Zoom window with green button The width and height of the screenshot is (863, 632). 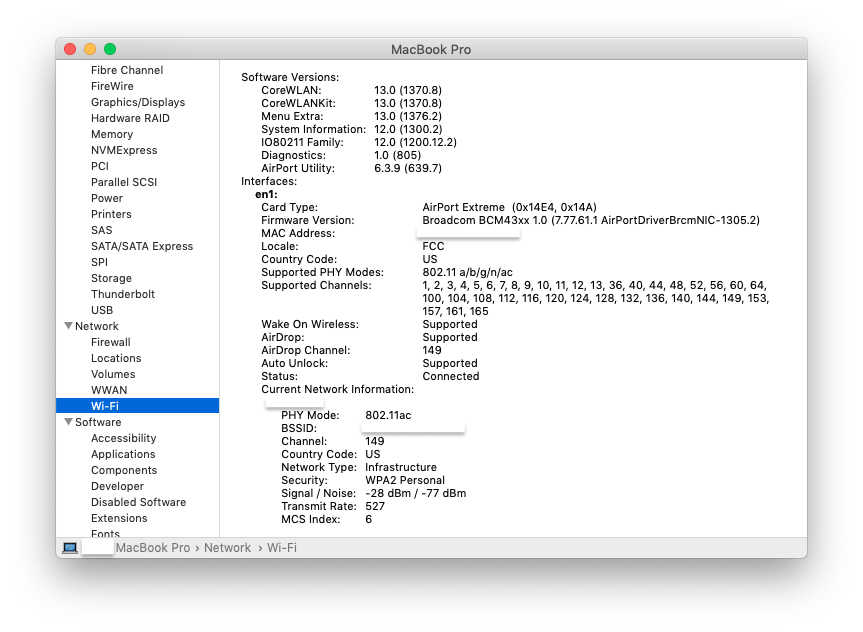coord(110,49)
